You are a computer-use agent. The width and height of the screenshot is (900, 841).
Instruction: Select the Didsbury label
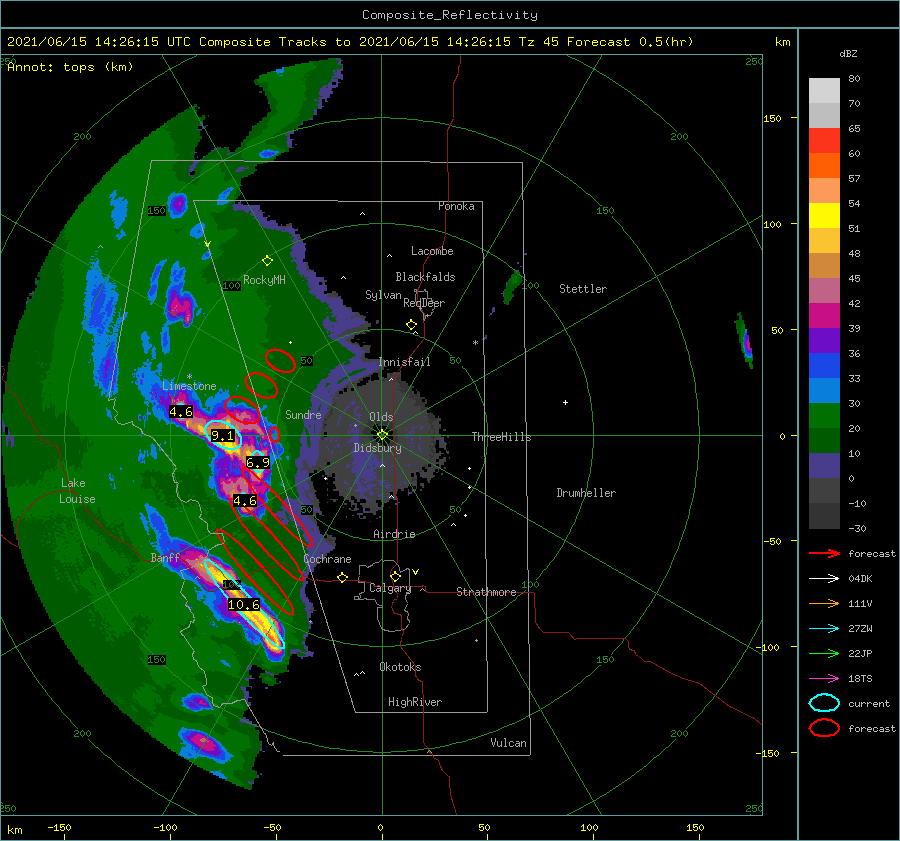377,448
